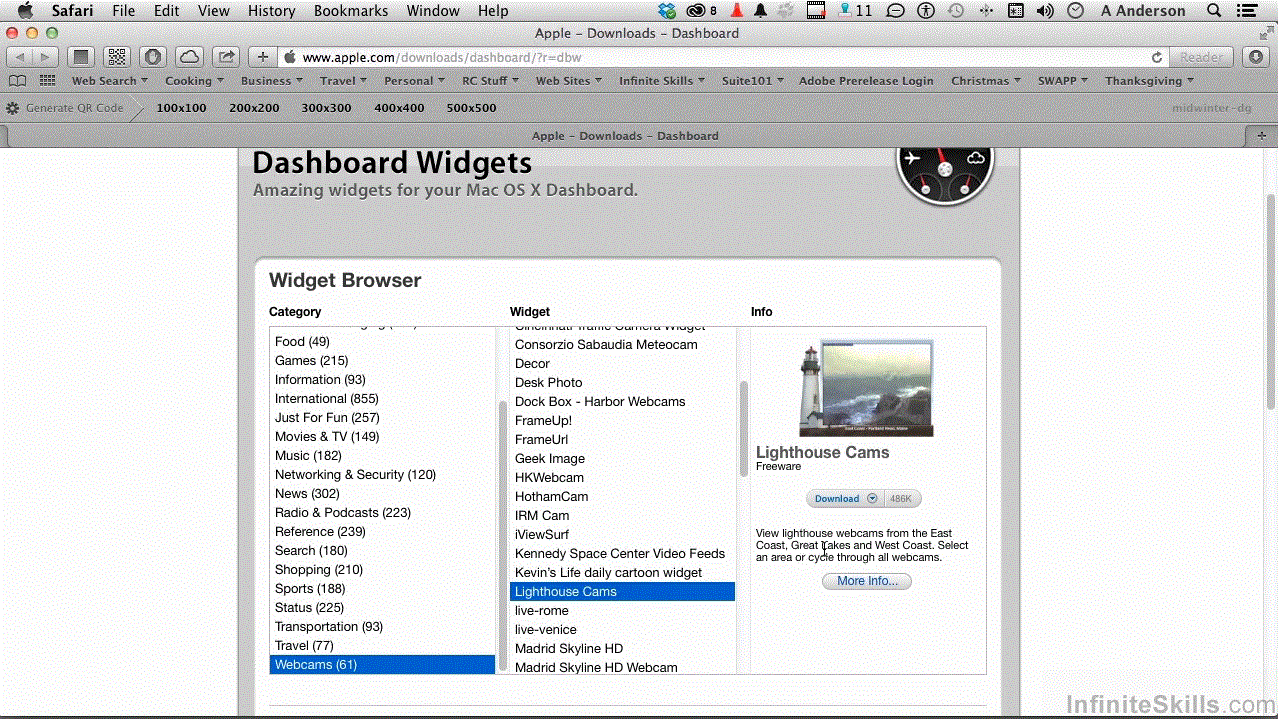Image resolution: width=1278 pixels, height=719 pixels.
Task: Click the Reader button
Action: point(1201,57)
